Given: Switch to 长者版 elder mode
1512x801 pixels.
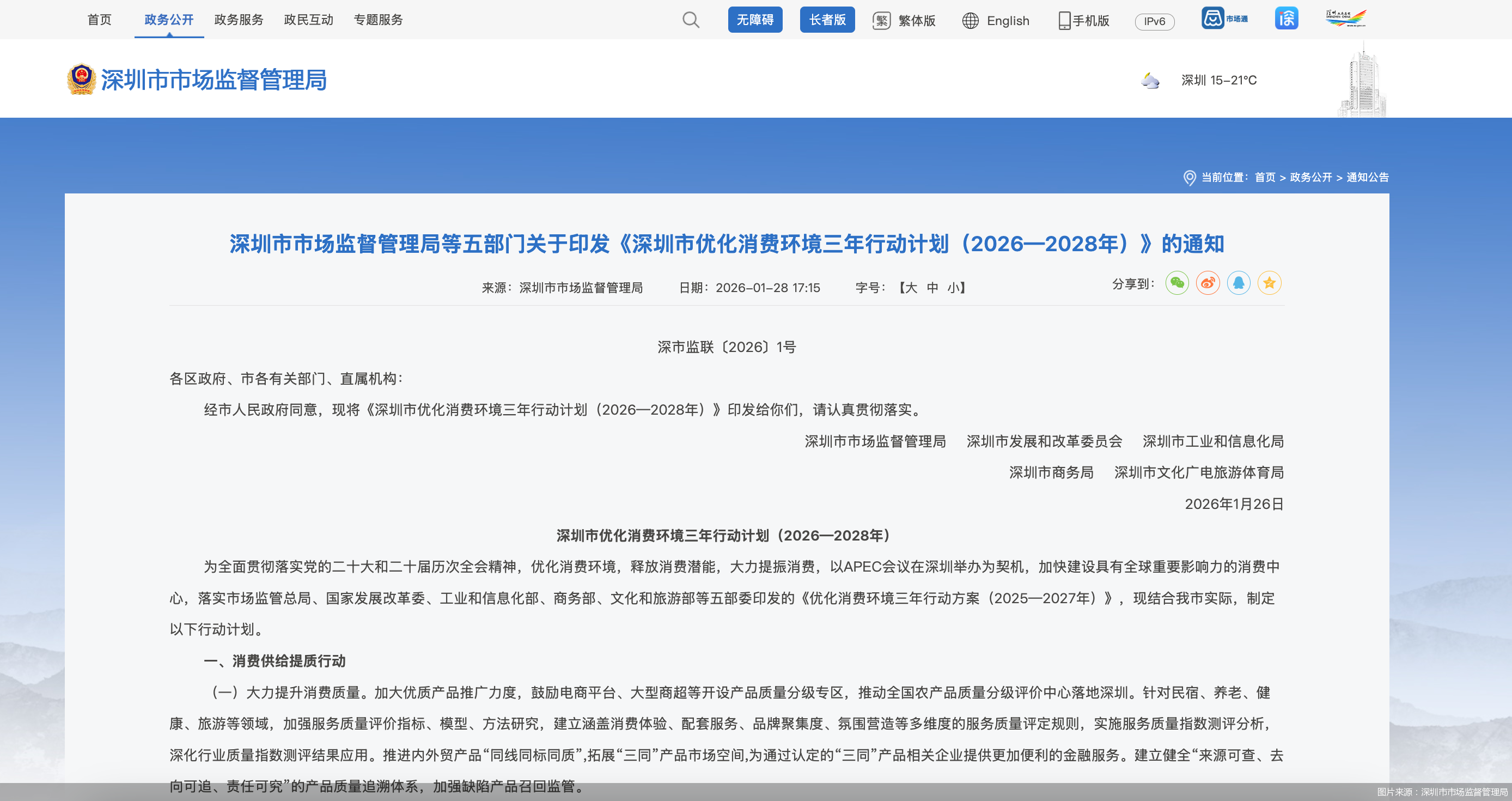Looking at the screenshot, I should pos(827,20).
